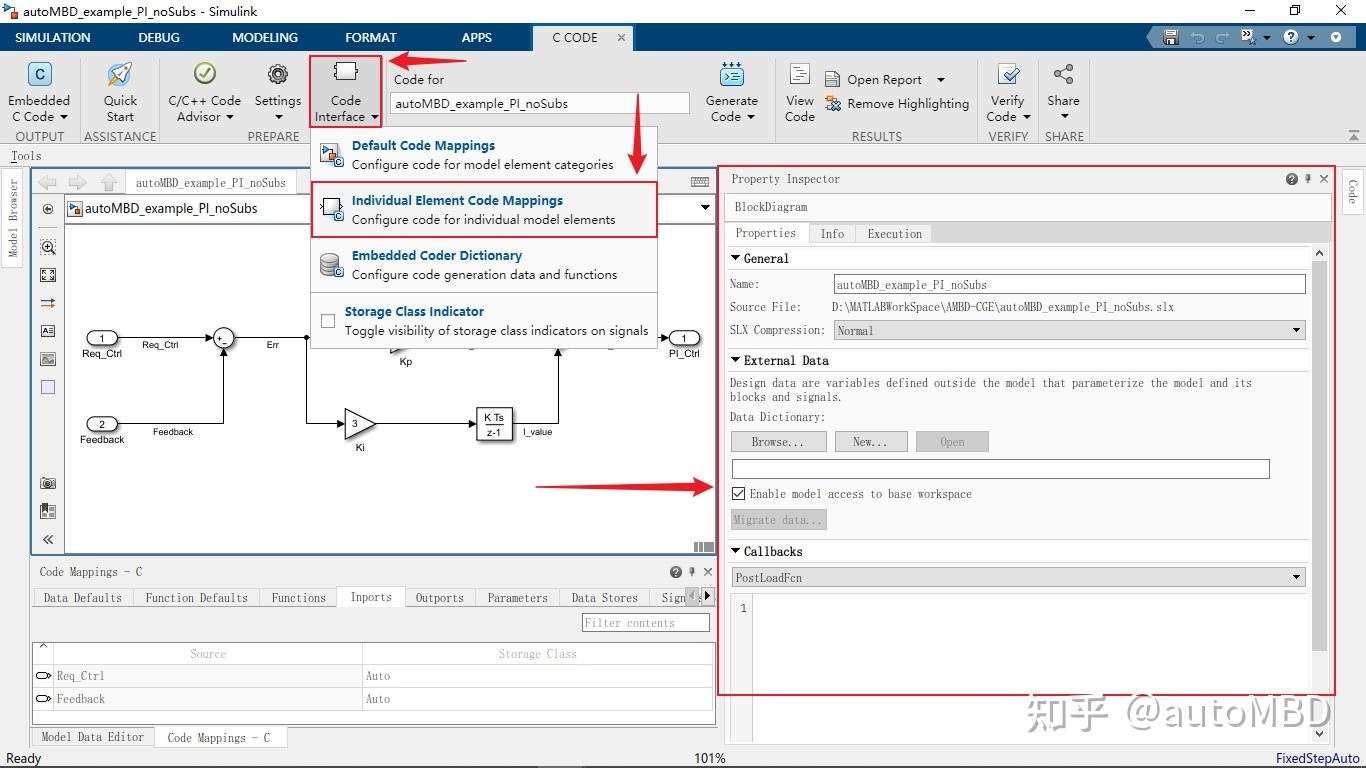Image resolution: width=1366 pixels, height=768 pixels.
Task: Open the help dropdown arrow in title toolbar
Action: click(x=1310, y=37)
